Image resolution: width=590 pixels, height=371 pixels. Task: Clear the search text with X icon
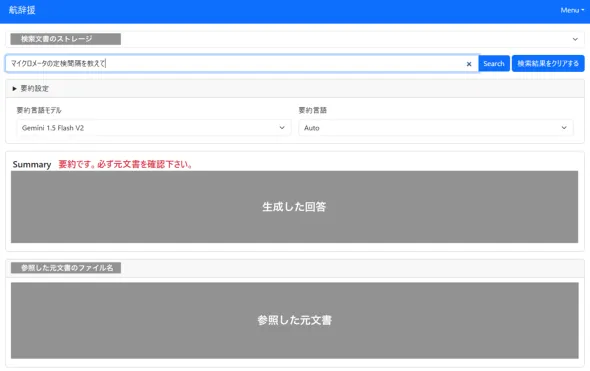[469, 64]
